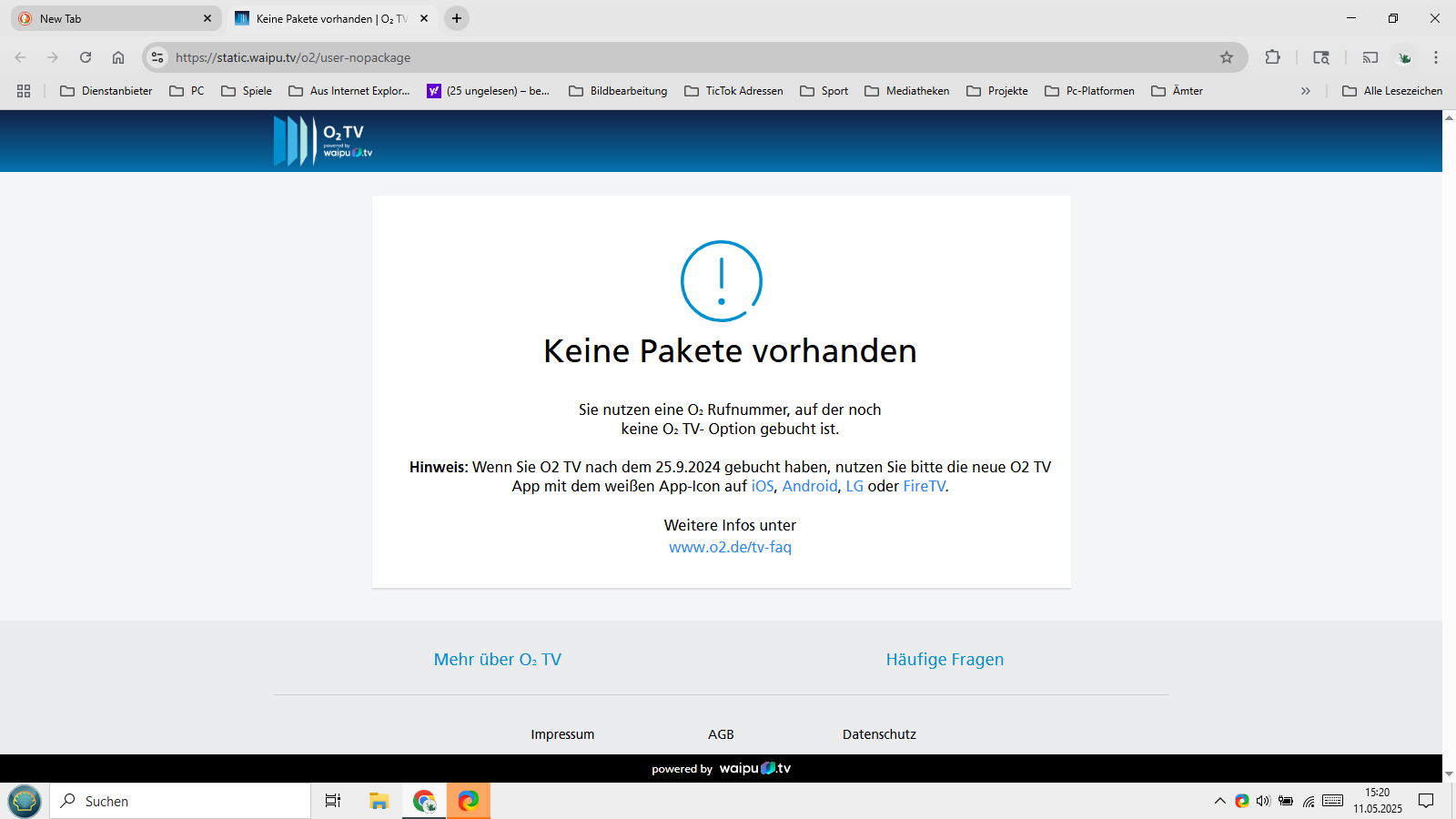Click the browser forward arrow
Viewport: 1456px width, 819px height.
point(53,57)
